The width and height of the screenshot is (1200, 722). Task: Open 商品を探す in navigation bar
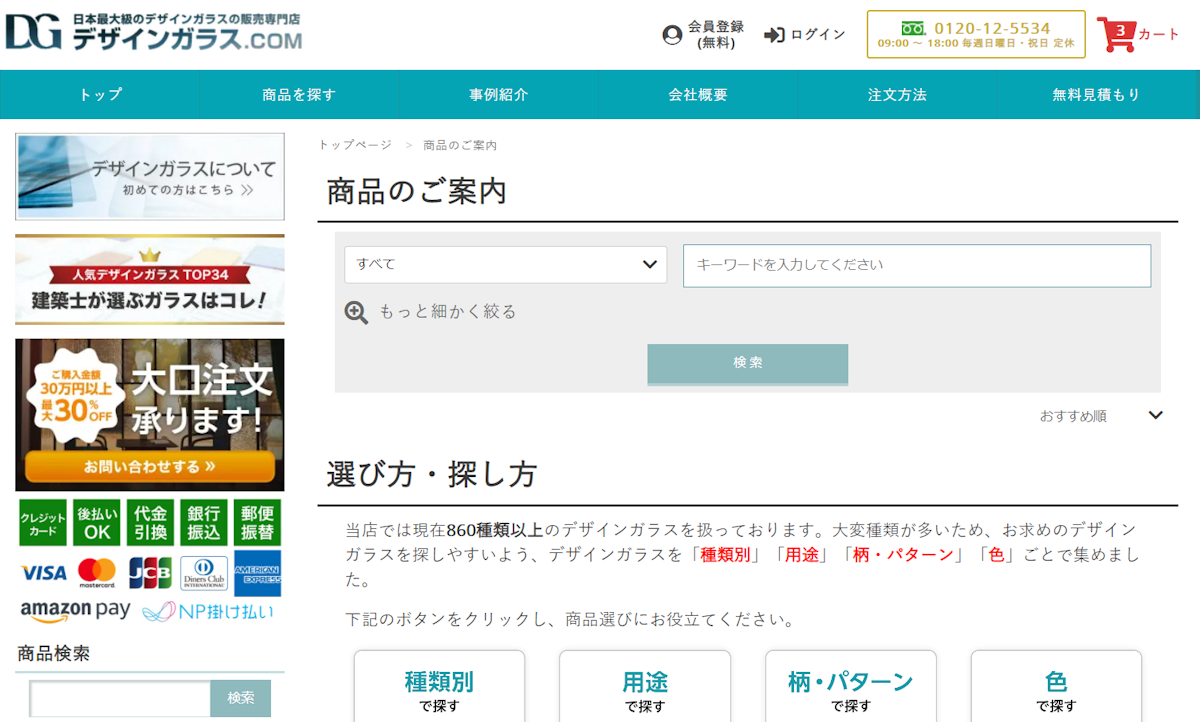[299, 95]
